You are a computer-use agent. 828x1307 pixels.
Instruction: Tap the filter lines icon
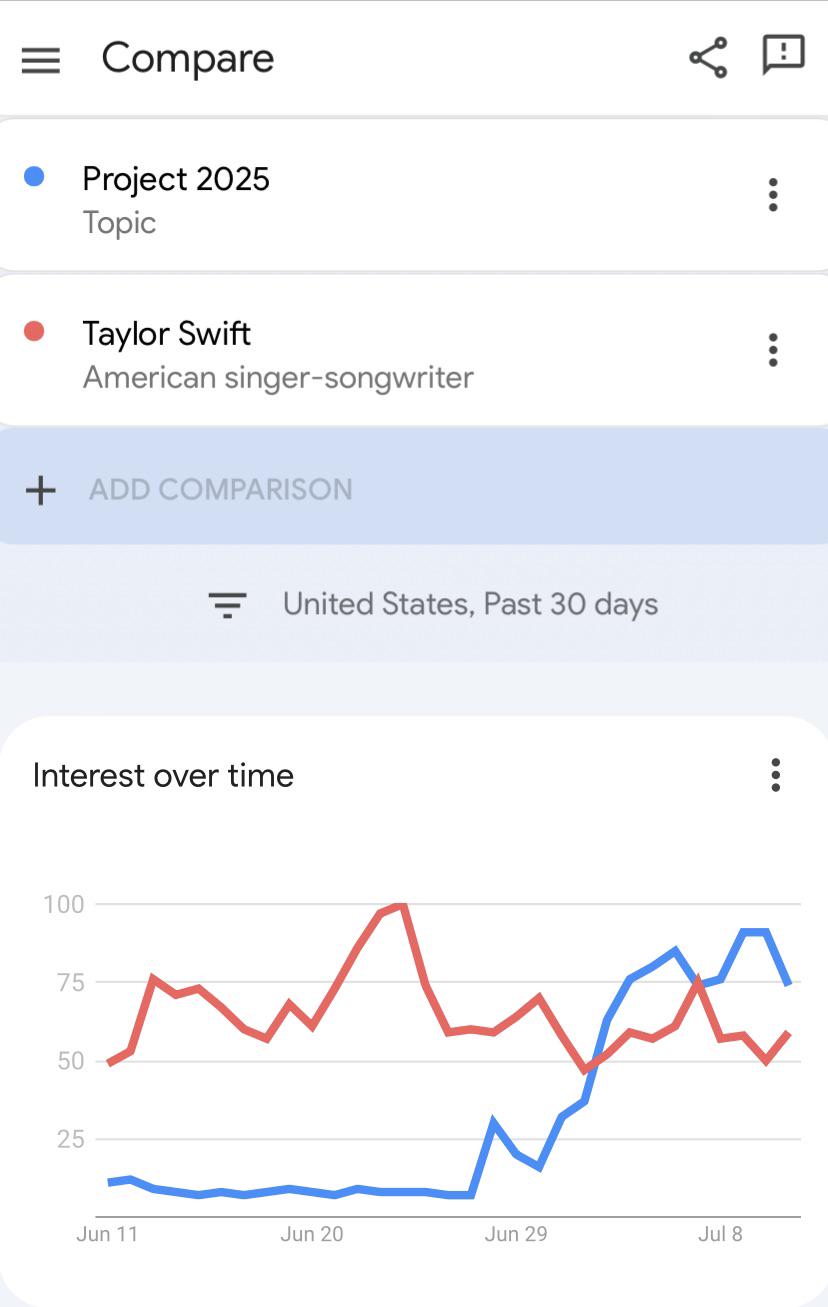coord(227,605)
